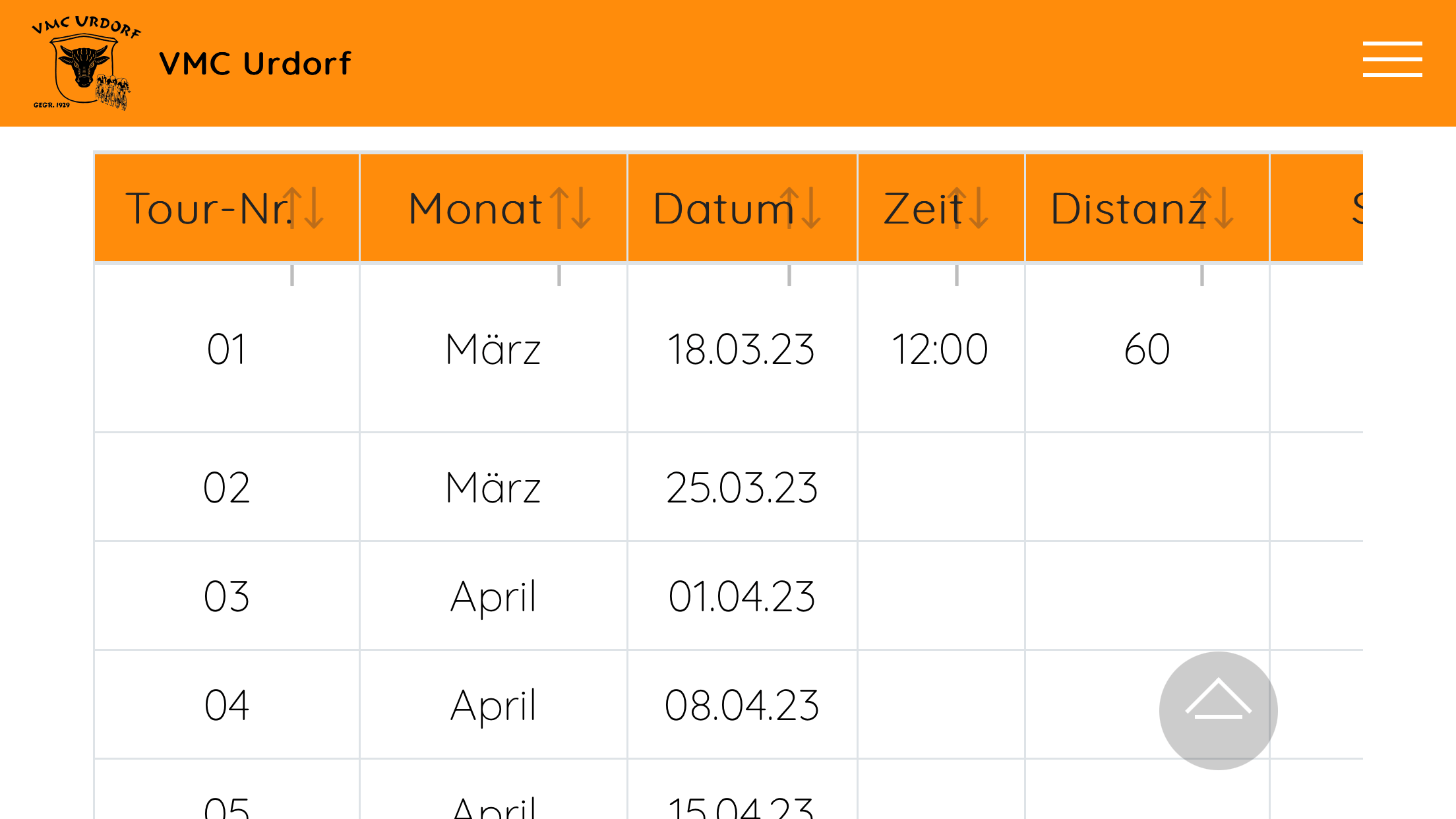
Task: Sort table by Tour-Nr. arrows
Action: [304, 208]
